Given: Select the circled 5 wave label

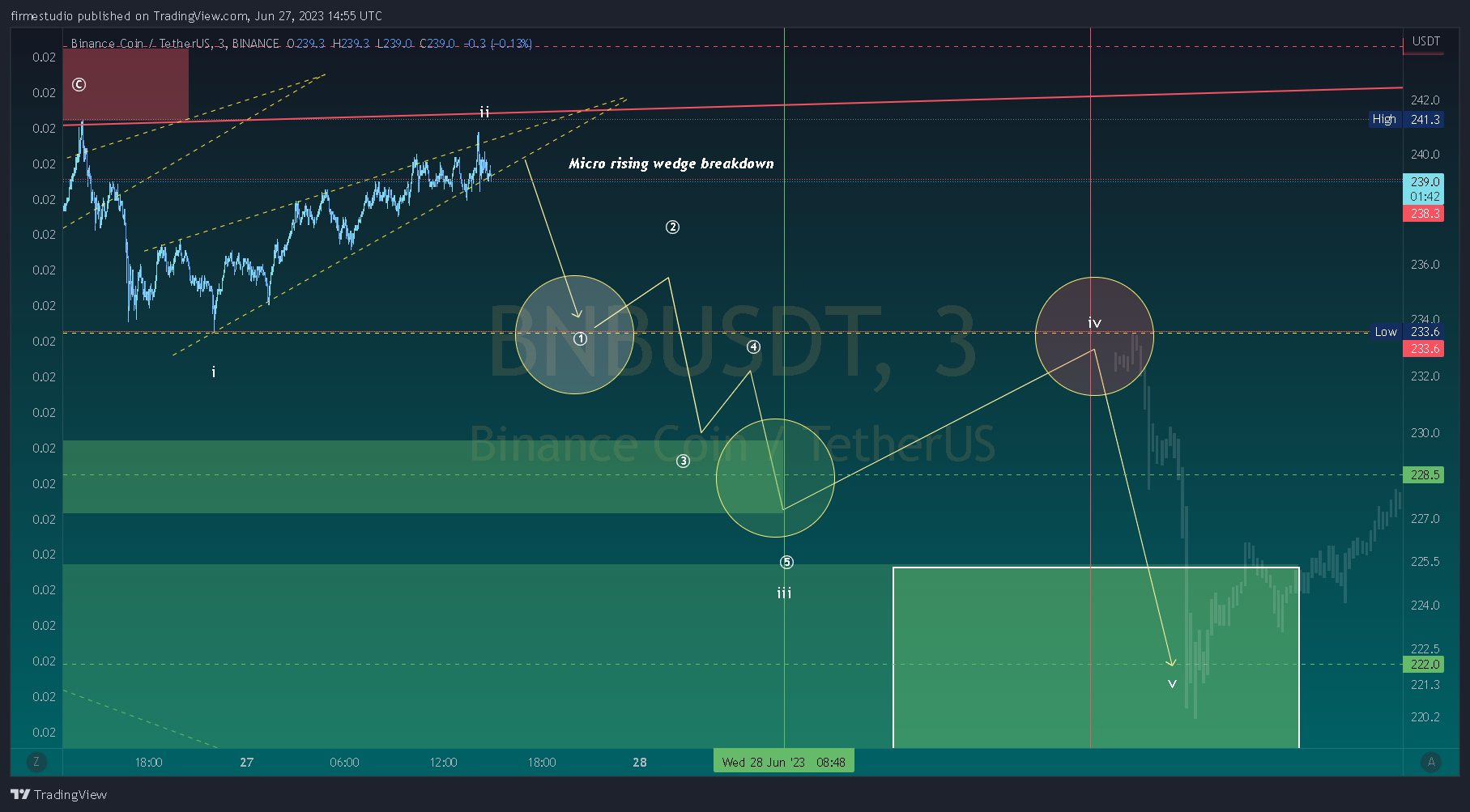Looking at the screenshot, I should [x=786, y=563].
